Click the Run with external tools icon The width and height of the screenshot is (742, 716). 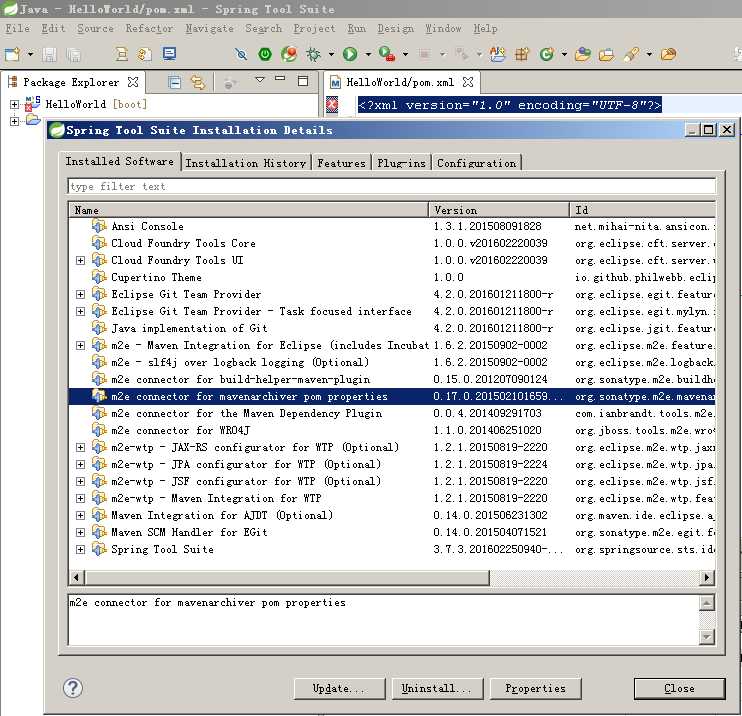pos(387,54)
